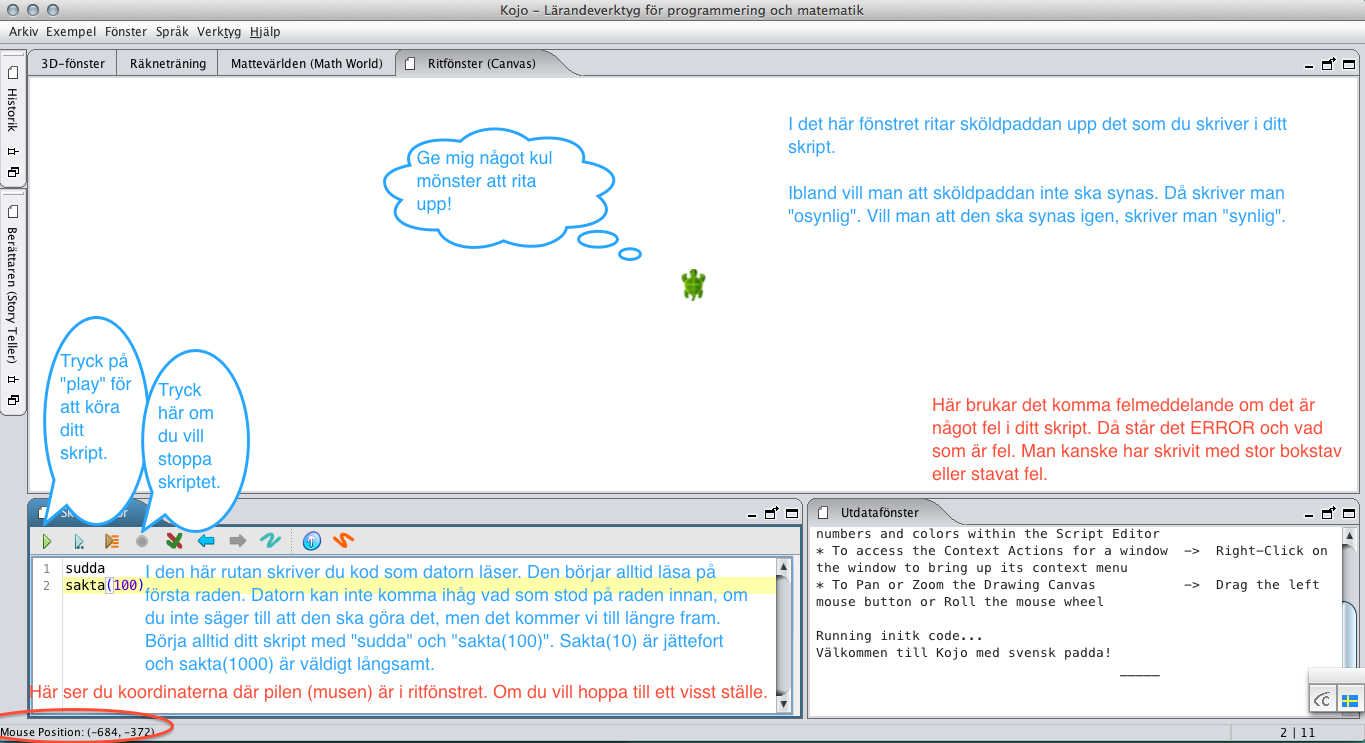Image resolution: width=1365 pixels, height=743 pixels.
Task: Restore the Berättaren (Story Teller) side panel
Action: tap(13, 400)
